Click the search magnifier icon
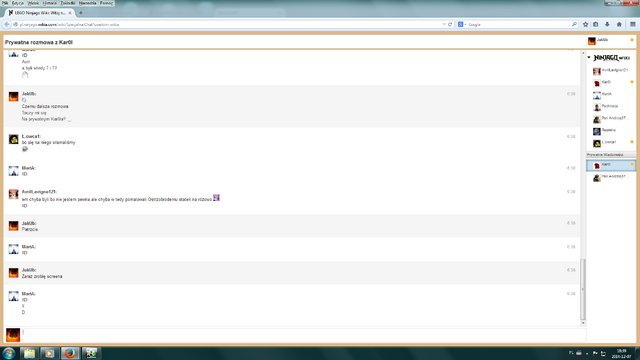 pyautogui.click(x=574, y=24)
